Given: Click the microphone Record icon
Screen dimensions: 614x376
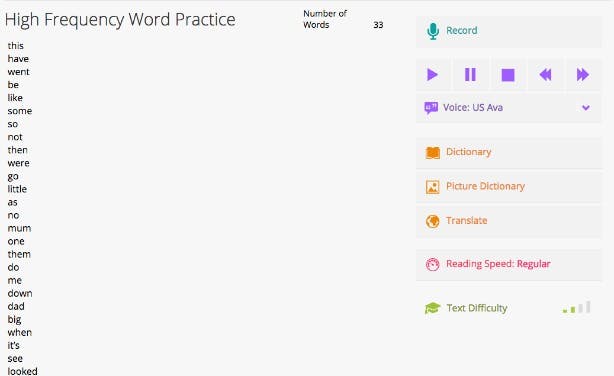Looking at the screenshot, I should (433, 31).
